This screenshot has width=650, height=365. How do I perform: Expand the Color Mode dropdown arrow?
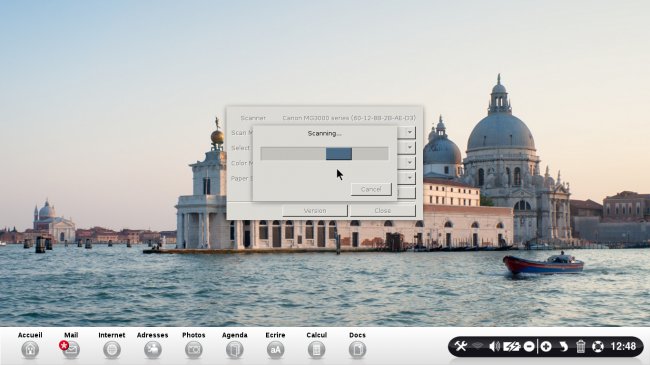point(410,163)
